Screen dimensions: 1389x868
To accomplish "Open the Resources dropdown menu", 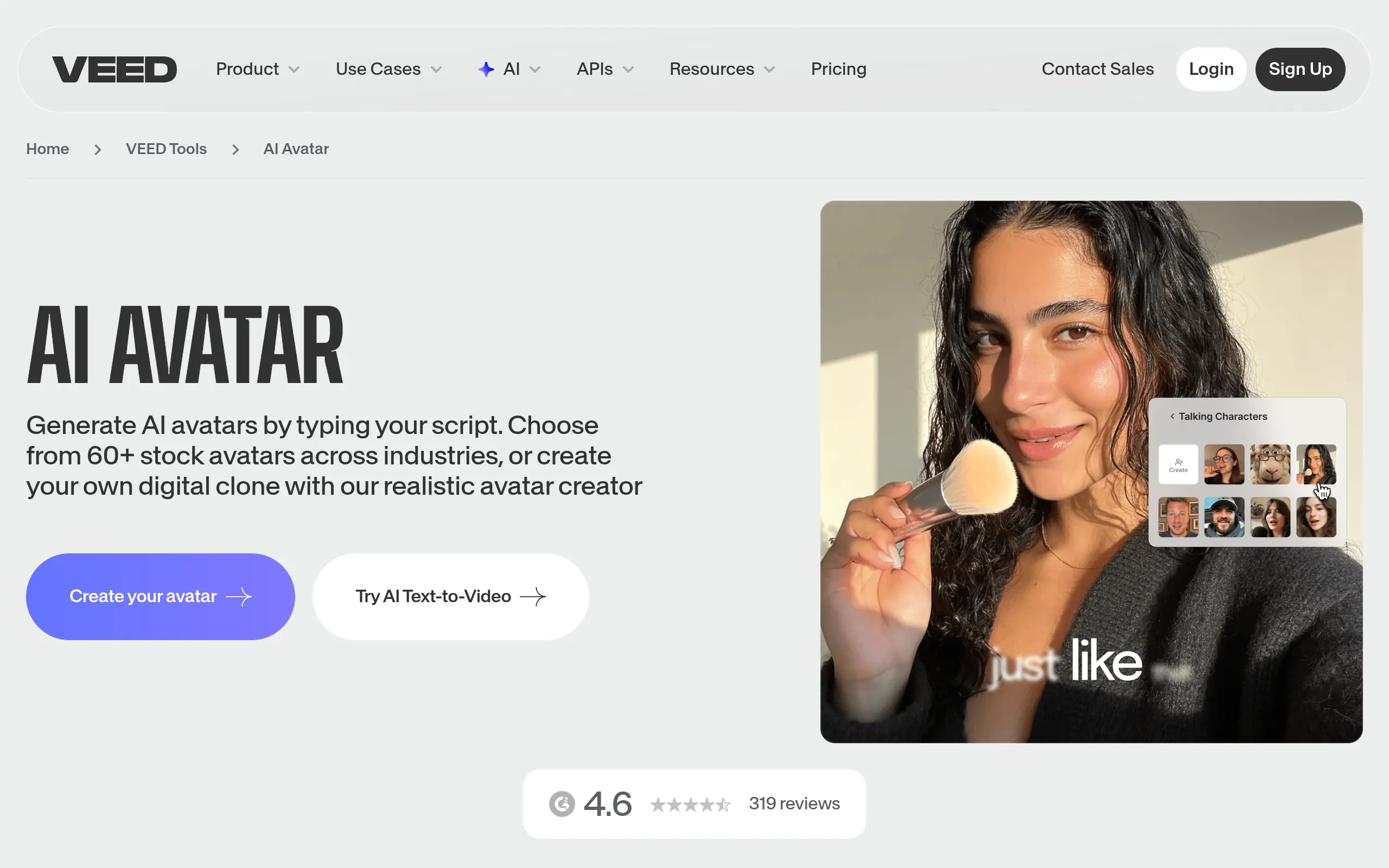I will click(x=722, y=69).
